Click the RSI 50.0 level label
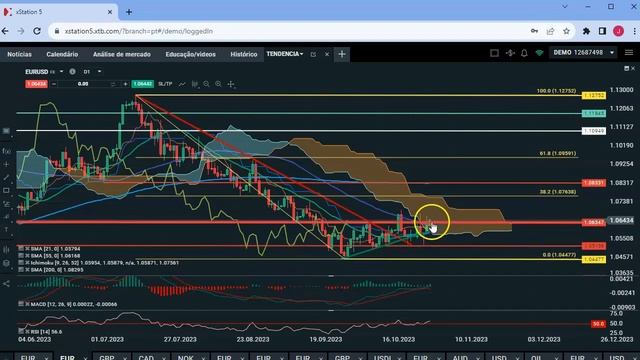Viewport: 640px width, 360px height. [598, 324]
